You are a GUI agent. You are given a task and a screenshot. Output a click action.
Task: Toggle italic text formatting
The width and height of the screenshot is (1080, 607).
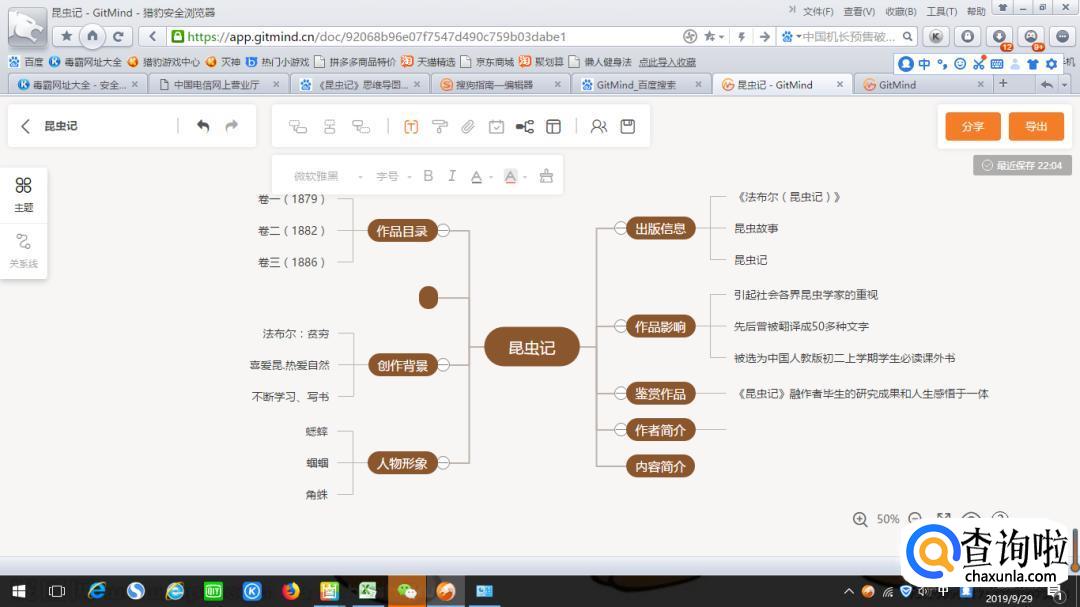coord(452,176)
